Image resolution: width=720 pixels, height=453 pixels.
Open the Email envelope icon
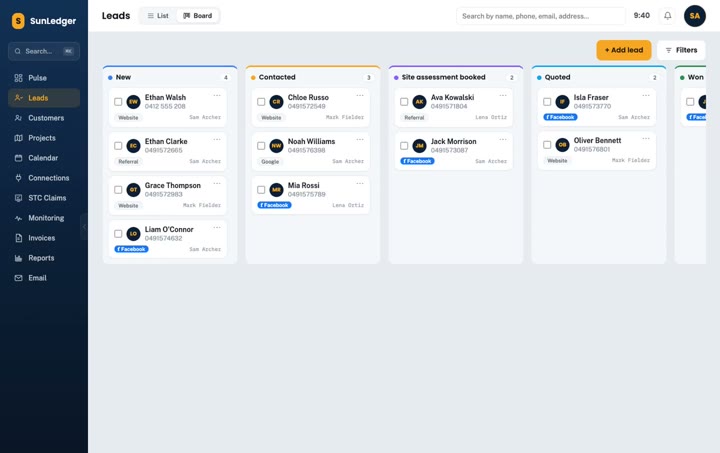18,278
